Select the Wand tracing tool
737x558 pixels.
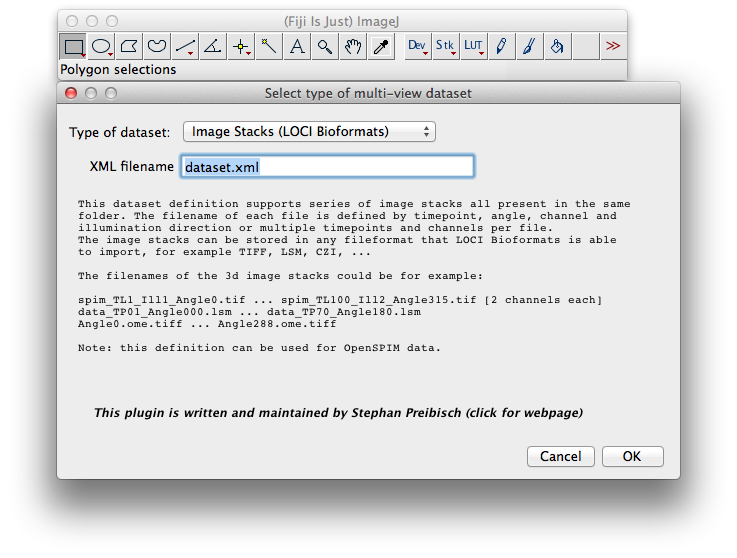coord(269,46)
